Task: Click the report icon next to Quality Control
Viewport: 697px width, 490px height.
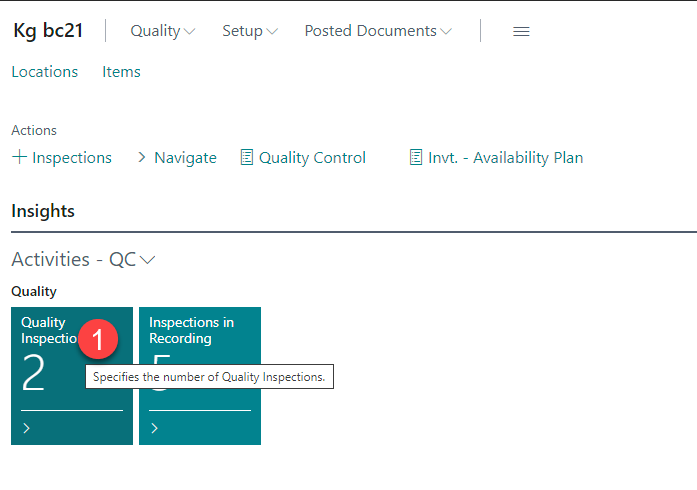Action: (247, 158)
